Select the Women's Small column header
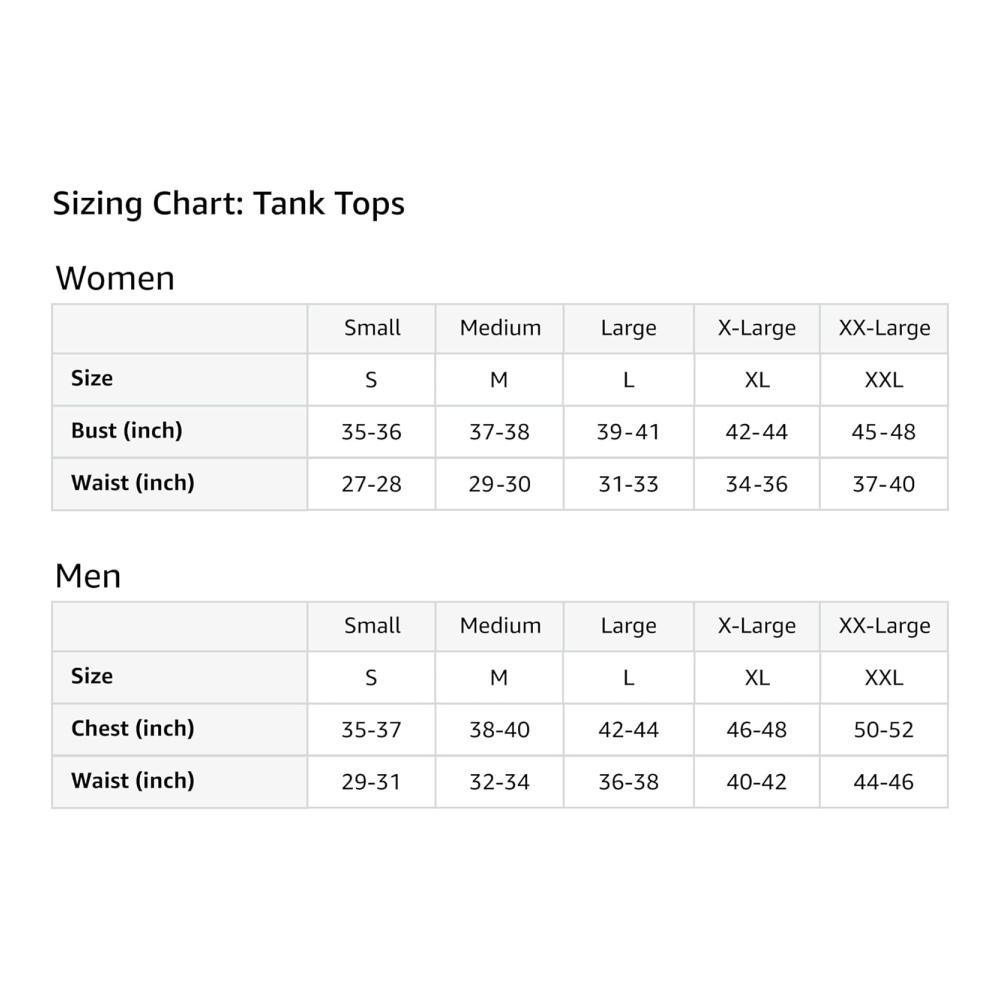Screen dimensions: 1000x1000 coord(372,328)
